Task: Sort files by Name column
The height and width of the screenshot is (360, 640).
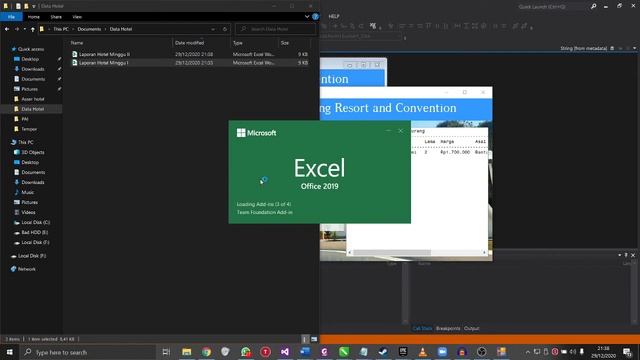Action: [x=77, y=42]
